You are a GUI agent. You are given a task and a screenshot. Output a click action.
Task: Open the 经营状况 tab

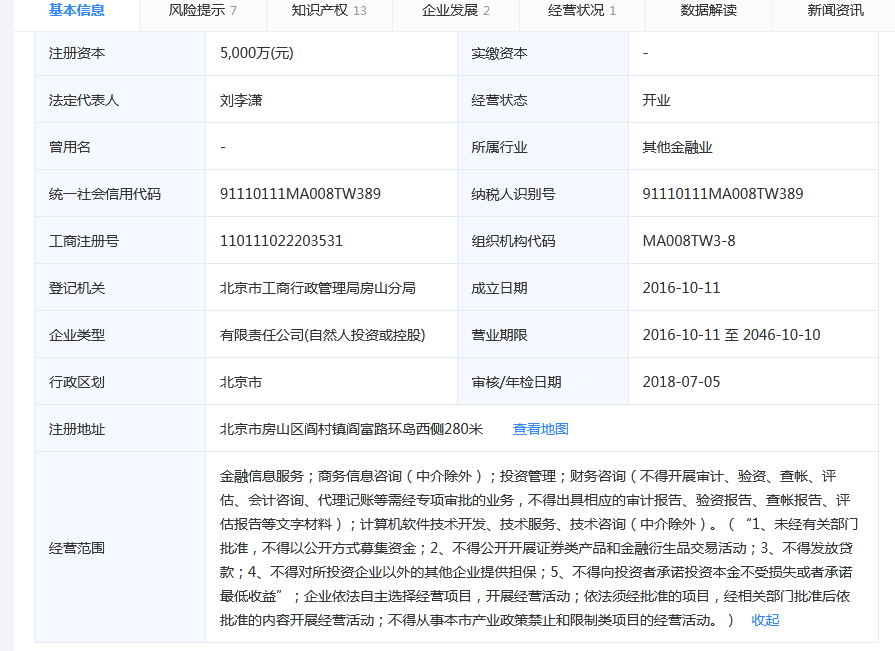(582, 10)
